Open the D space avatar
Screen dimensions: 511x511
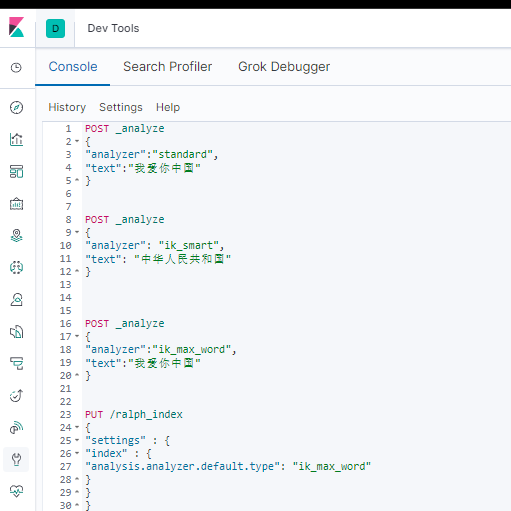[55, 28]
